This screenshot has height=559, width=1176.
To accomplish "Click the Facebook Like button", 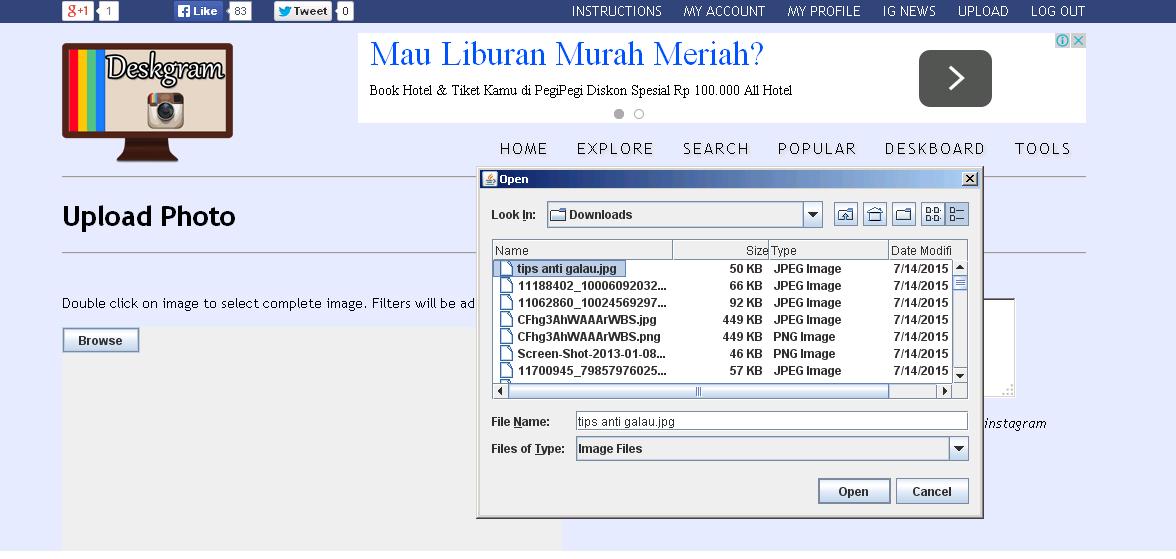I will click(x=198, y=11).
